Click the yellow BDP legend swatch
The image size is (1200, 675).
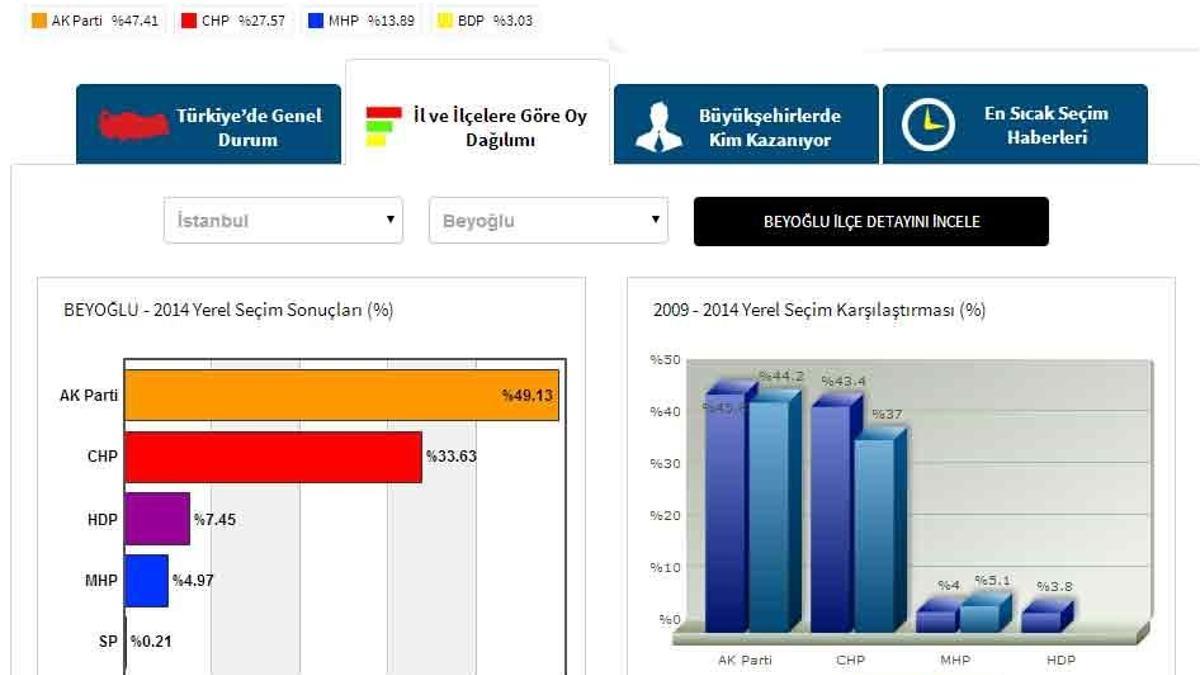pyautogui.click(x=446, y=20)
